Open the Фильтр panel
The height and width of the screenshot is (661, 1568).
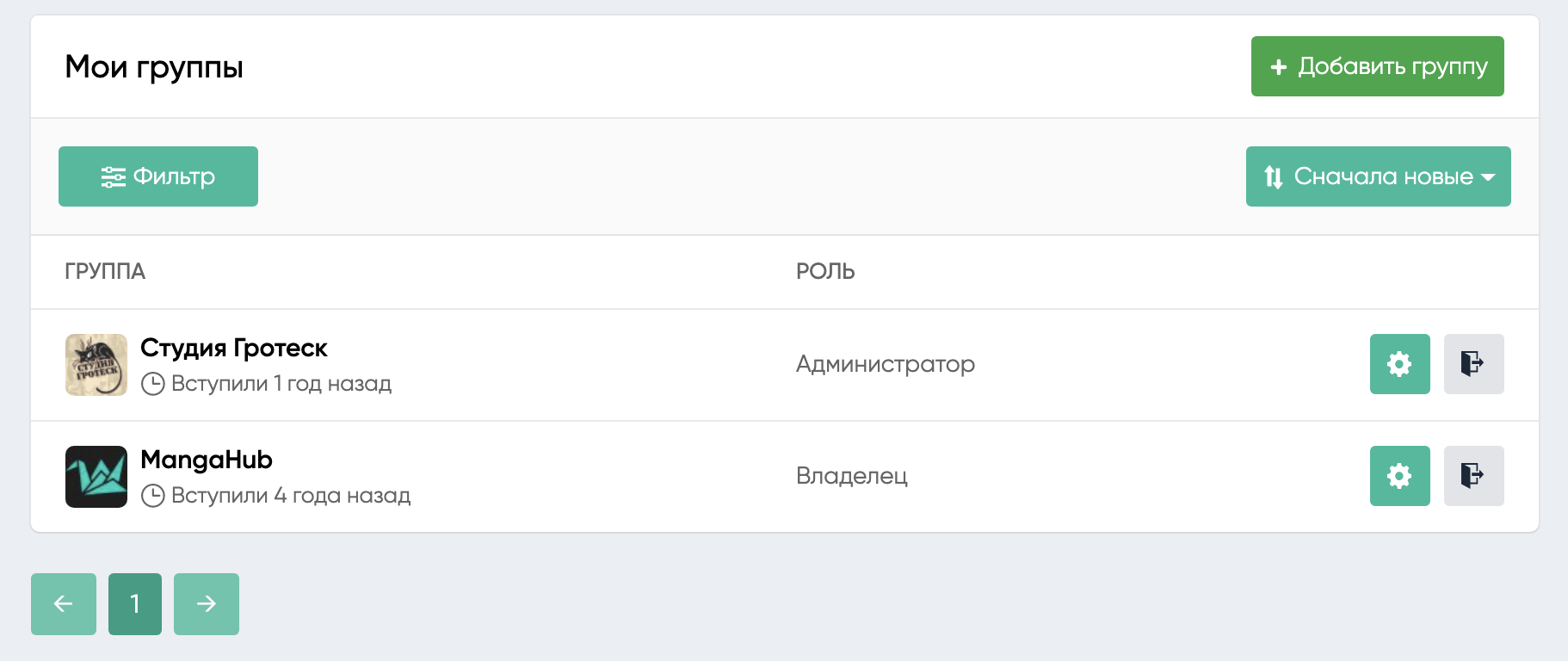[158, 176]
